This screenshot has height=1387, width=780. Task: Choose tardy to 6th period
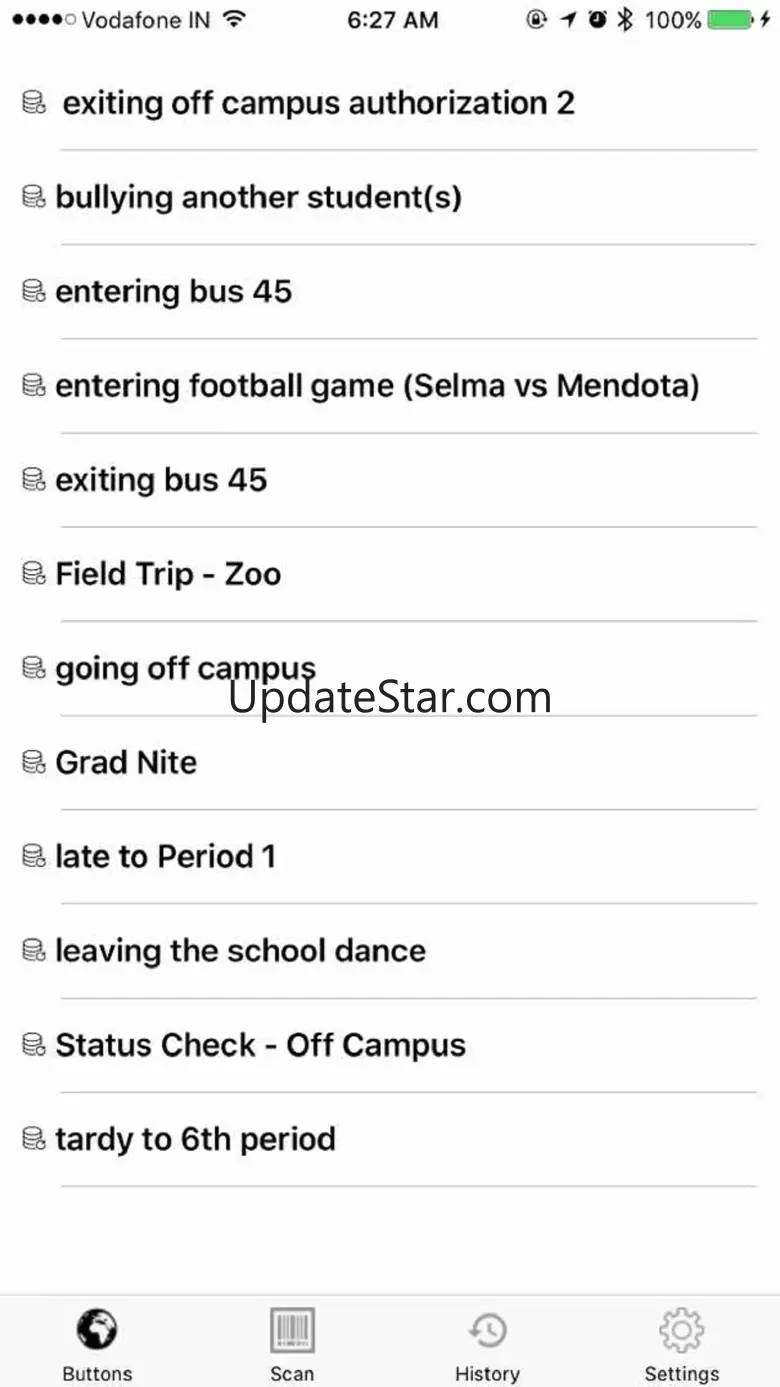[x=195, y=1139]
